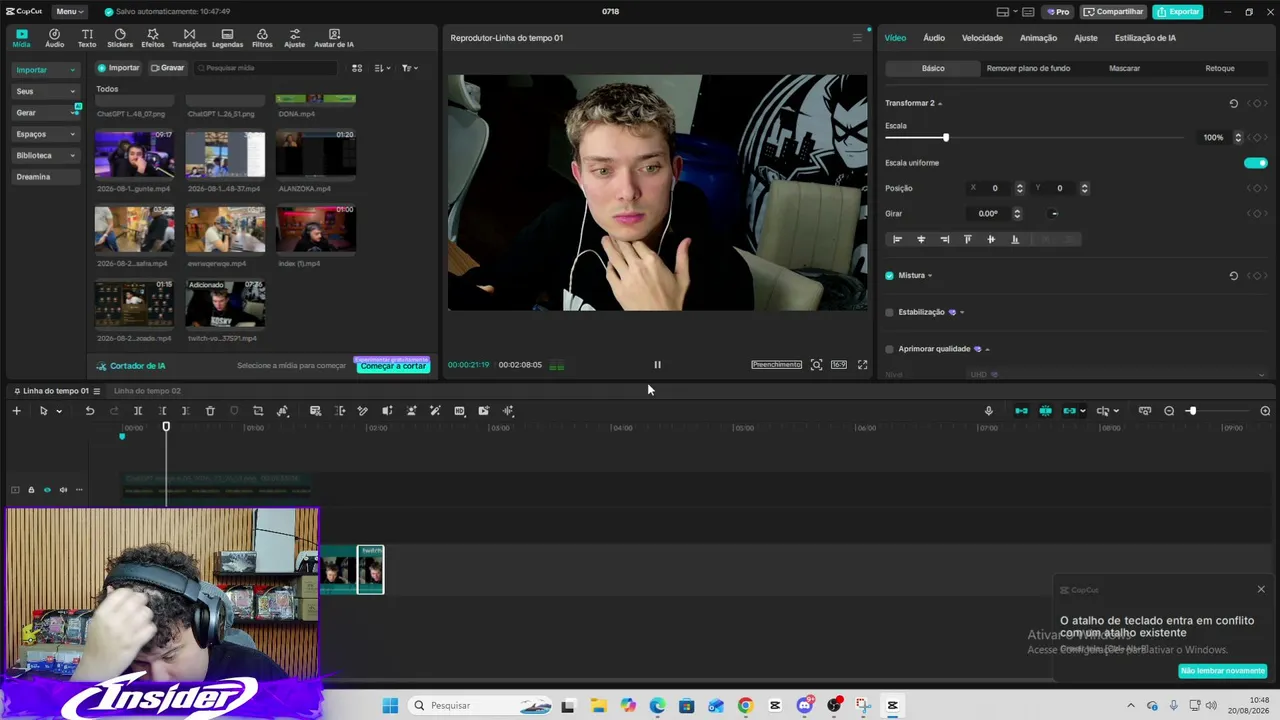Click the preview zoom scan icon in player
The image size is (1280, 720).
(x=817, y=365)
